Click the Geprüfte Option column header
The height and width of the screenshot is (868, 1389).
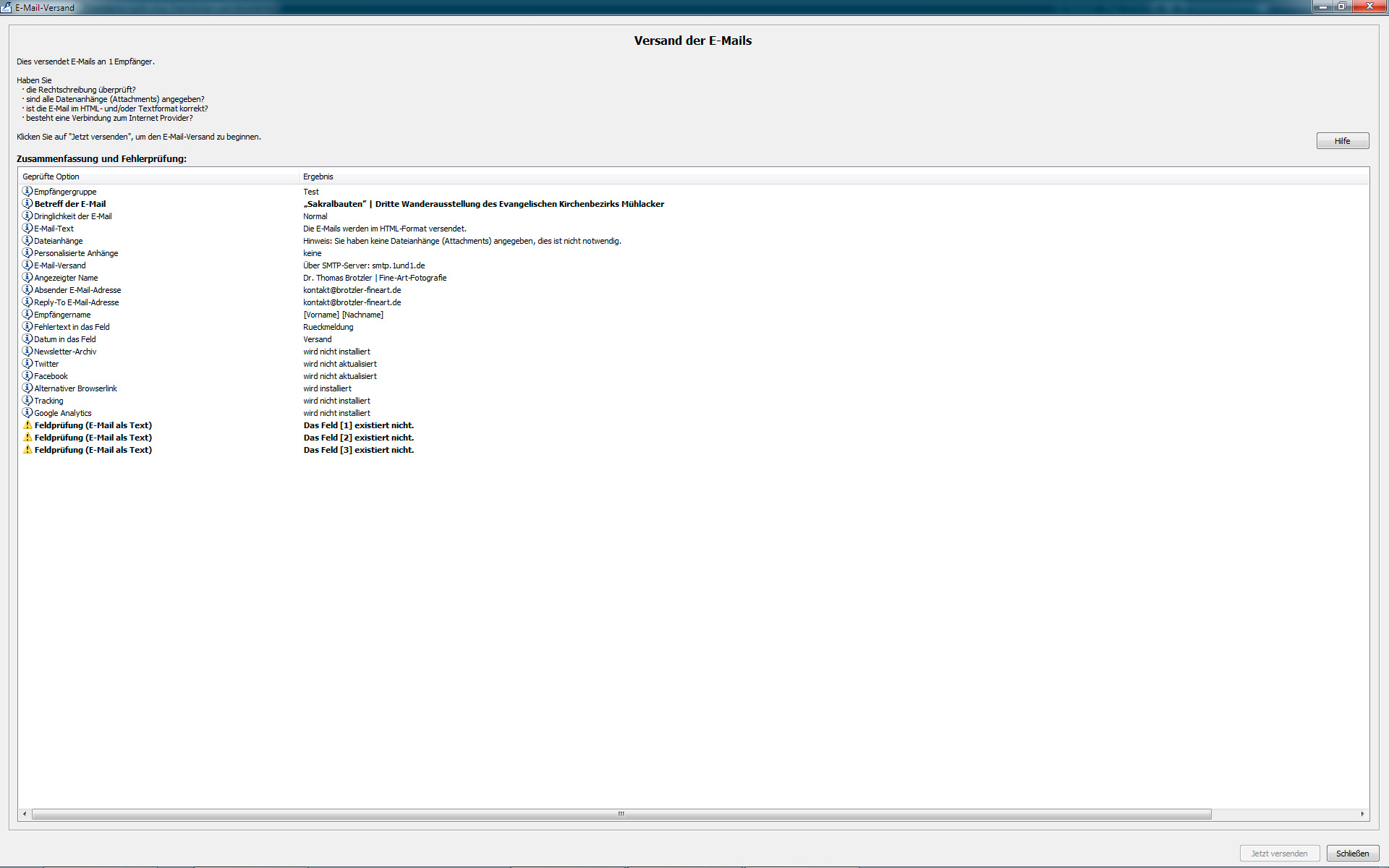[x=158, y=176]
